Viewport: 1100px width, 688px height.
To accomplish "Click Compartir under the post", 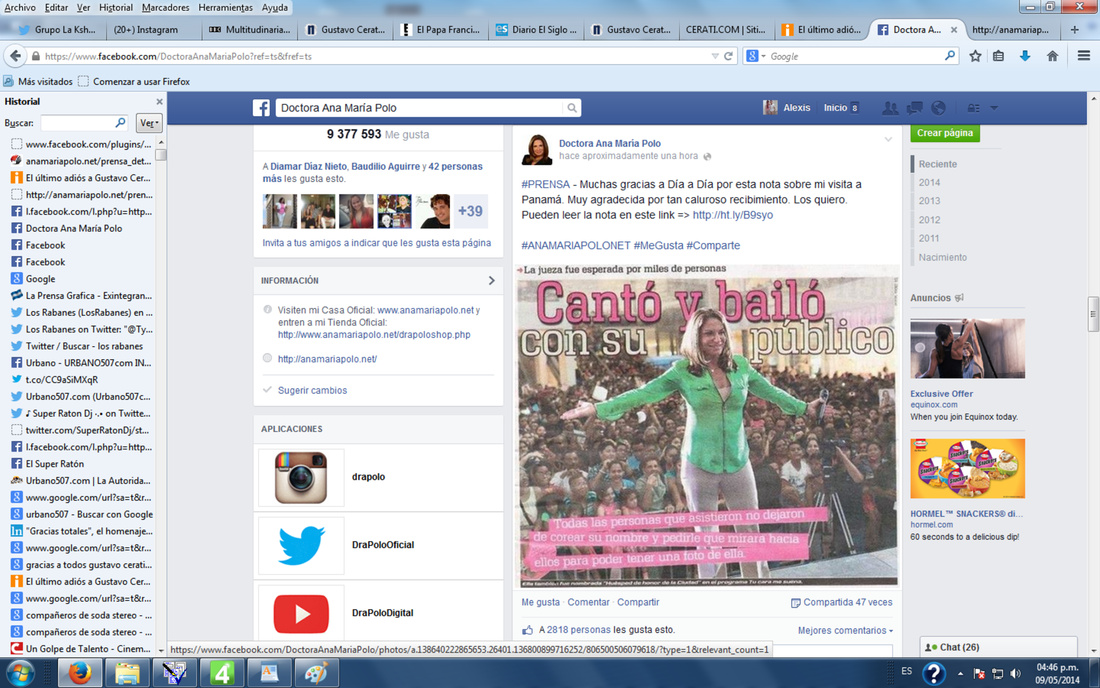I will (x=638, y=602).
